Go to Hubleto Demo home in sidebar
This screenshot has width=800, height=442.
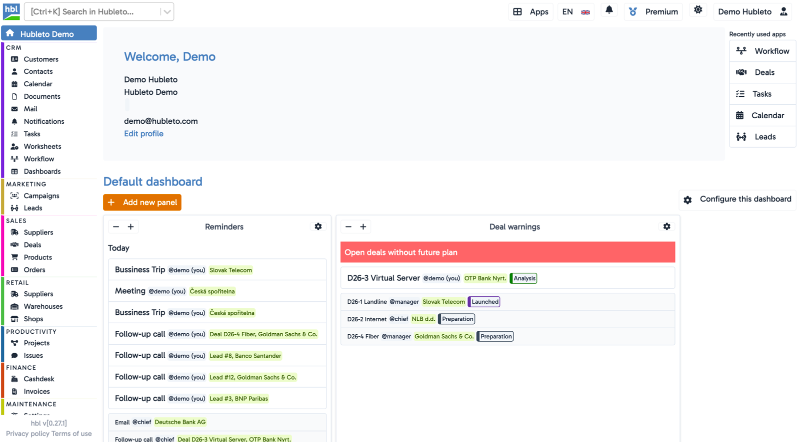[x=49, y=34]
